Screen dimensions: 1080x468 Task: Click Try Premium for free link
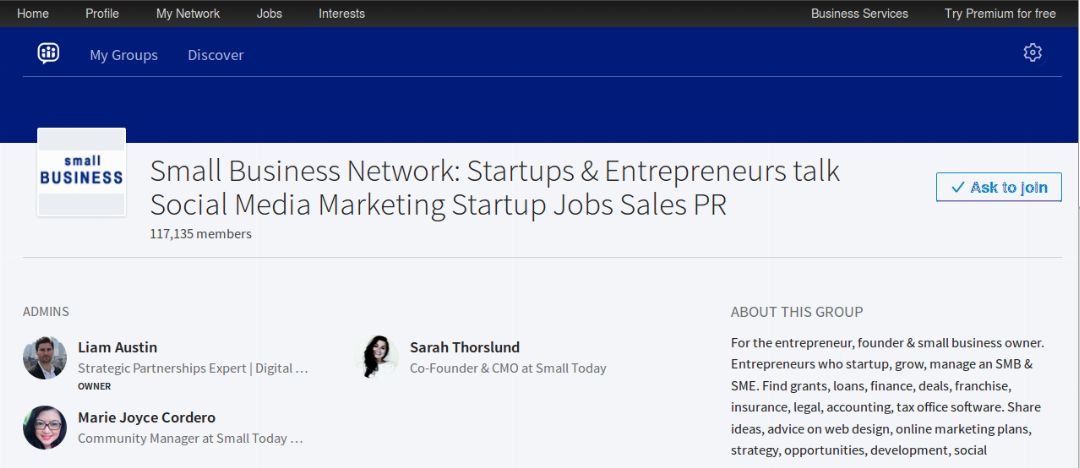(x=1000, y=14)
